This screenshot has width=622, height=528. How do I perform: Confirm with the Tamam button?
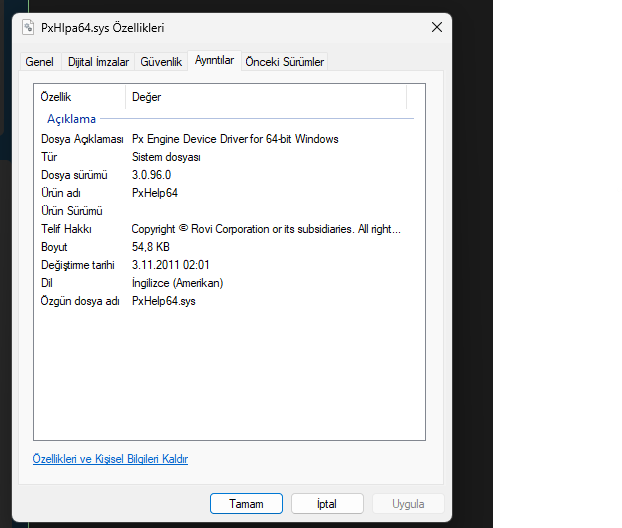coord(246,503)
